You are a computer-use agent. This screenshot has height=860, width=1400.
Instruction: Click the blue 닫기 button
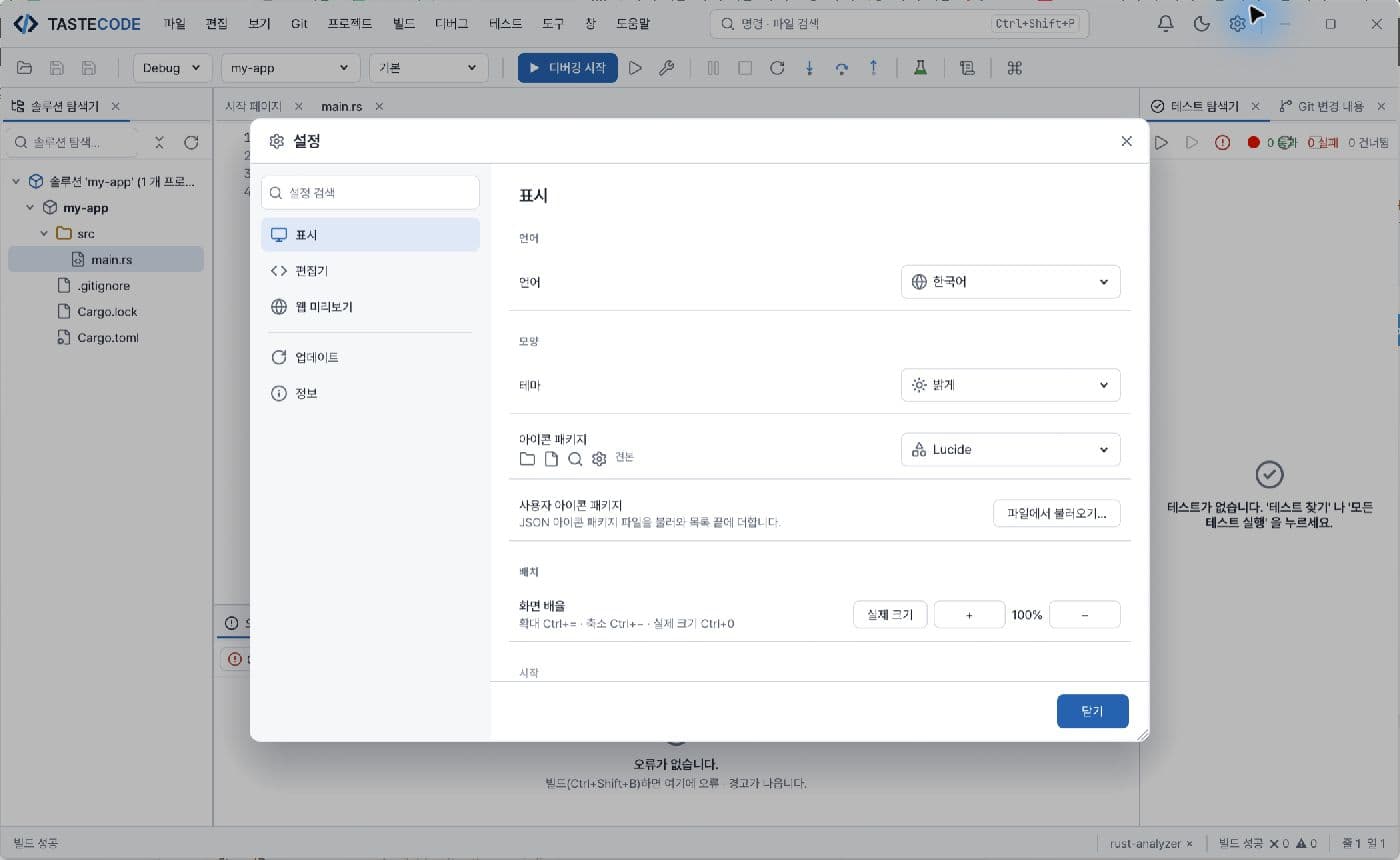point(1092,711)
